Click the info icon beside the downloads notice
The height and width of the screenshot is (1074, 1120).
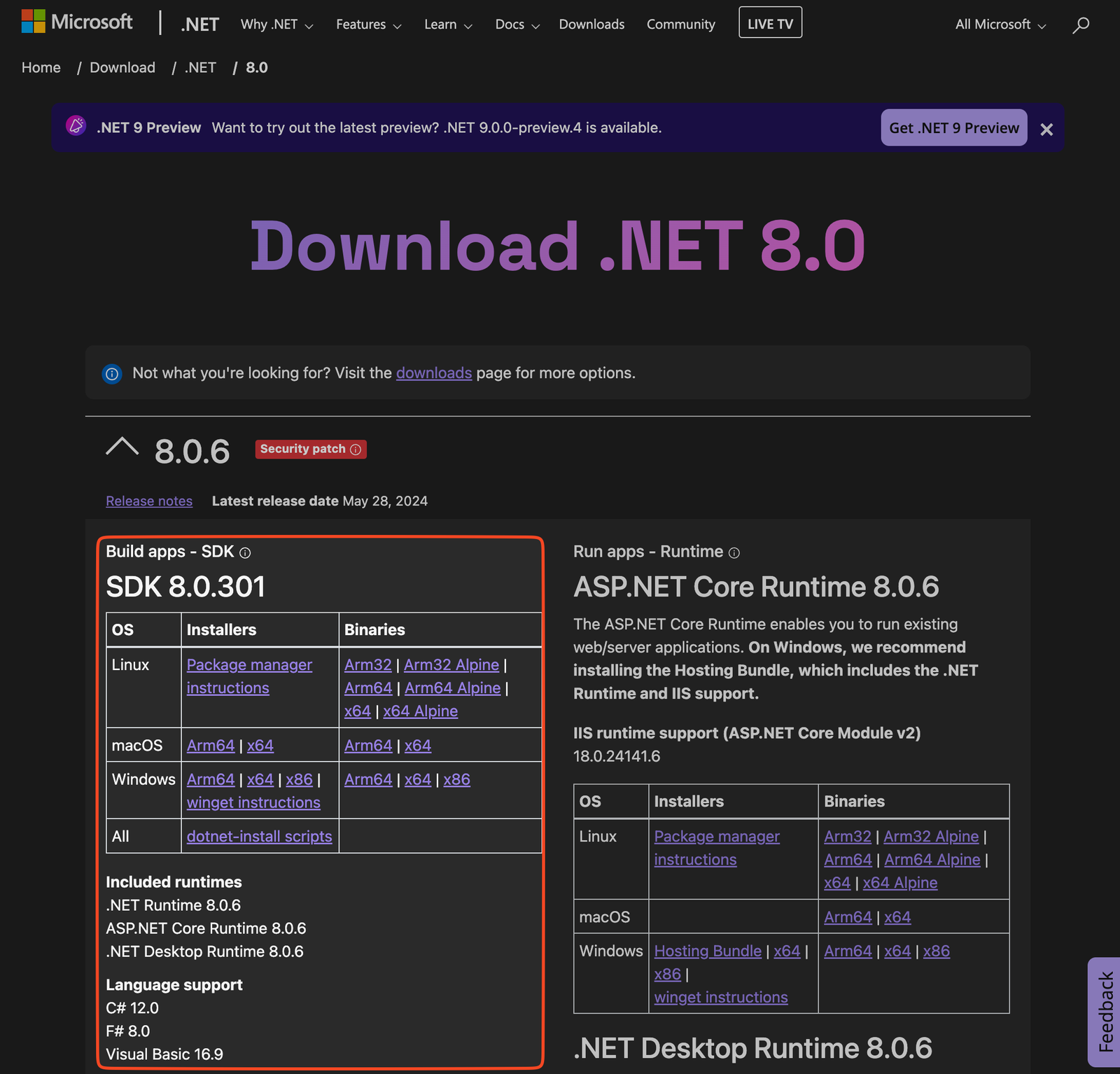[x=112, y=373]
